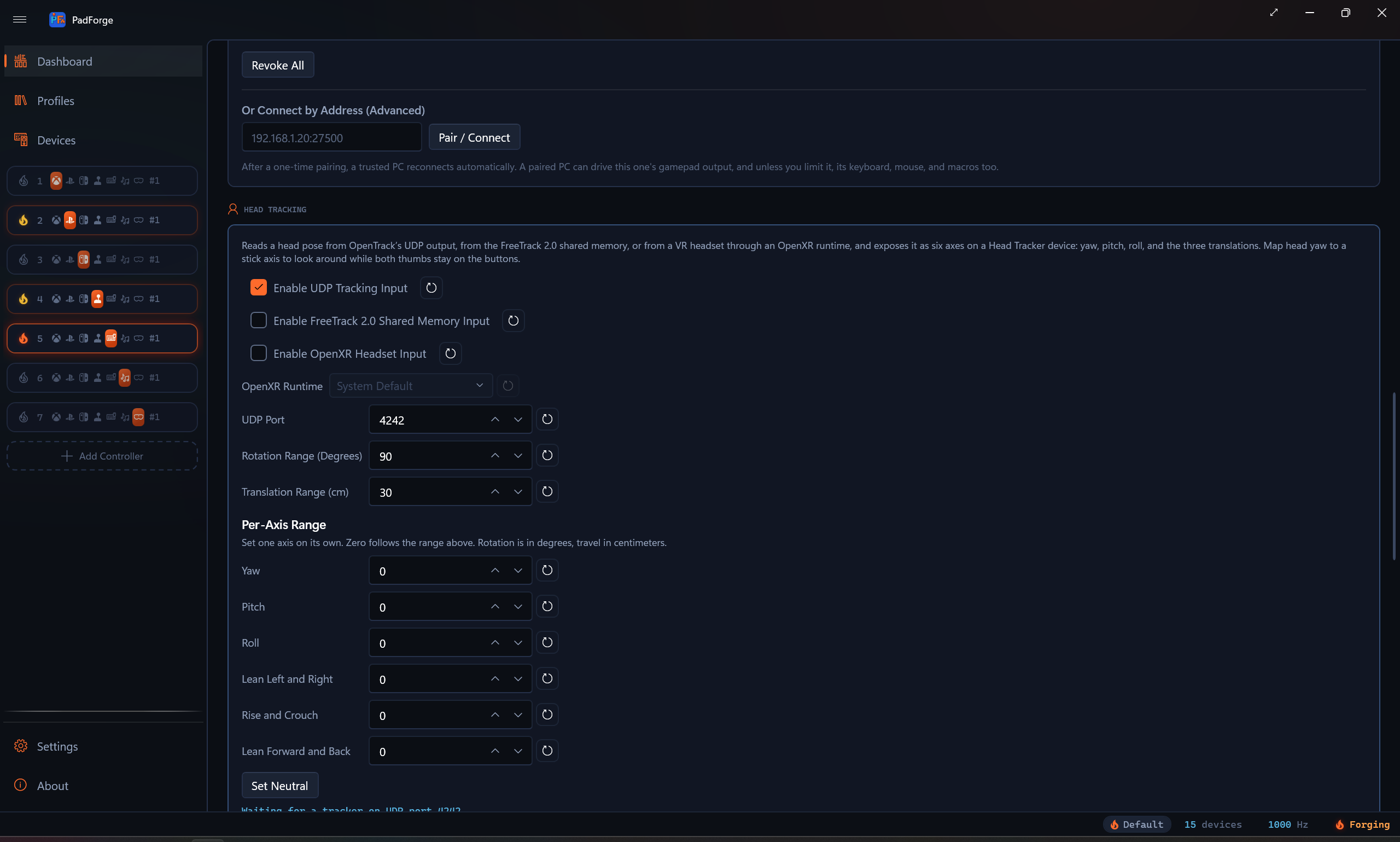Increase the Translation Range value

(x=495, y=492)
